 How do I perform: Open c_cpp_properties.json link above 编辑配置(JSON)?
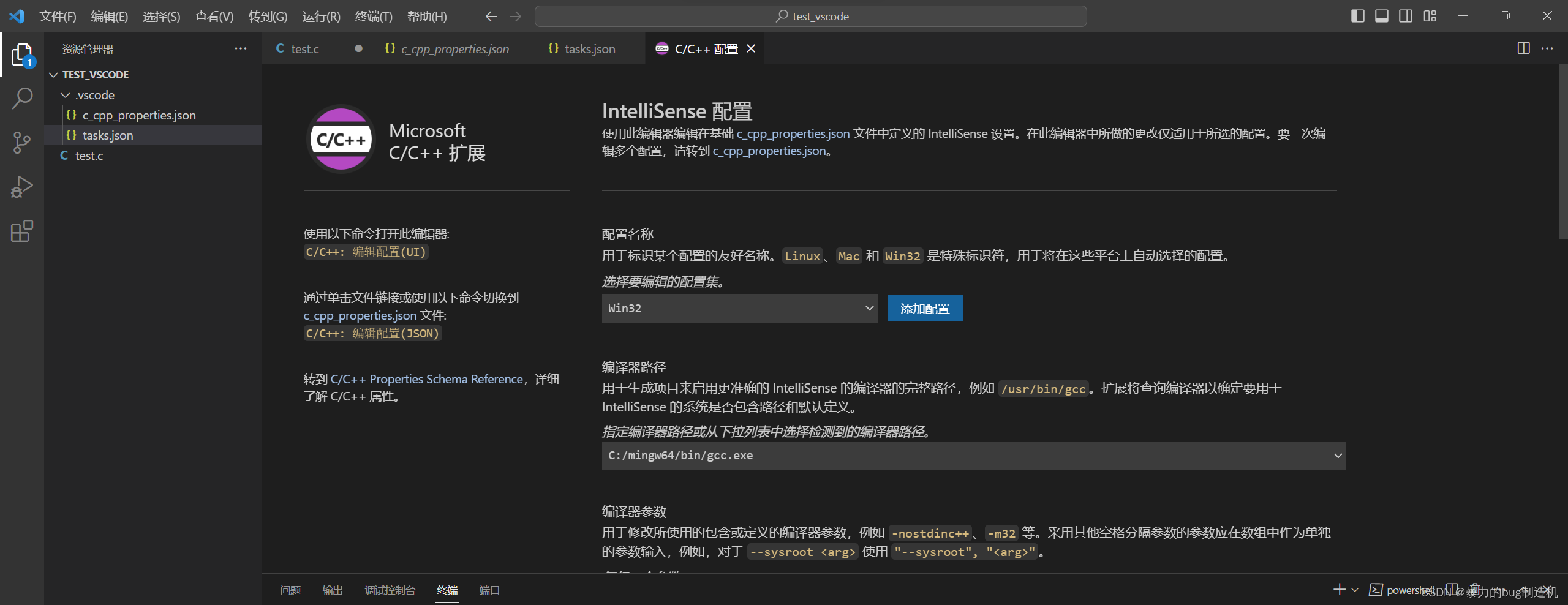360,315
